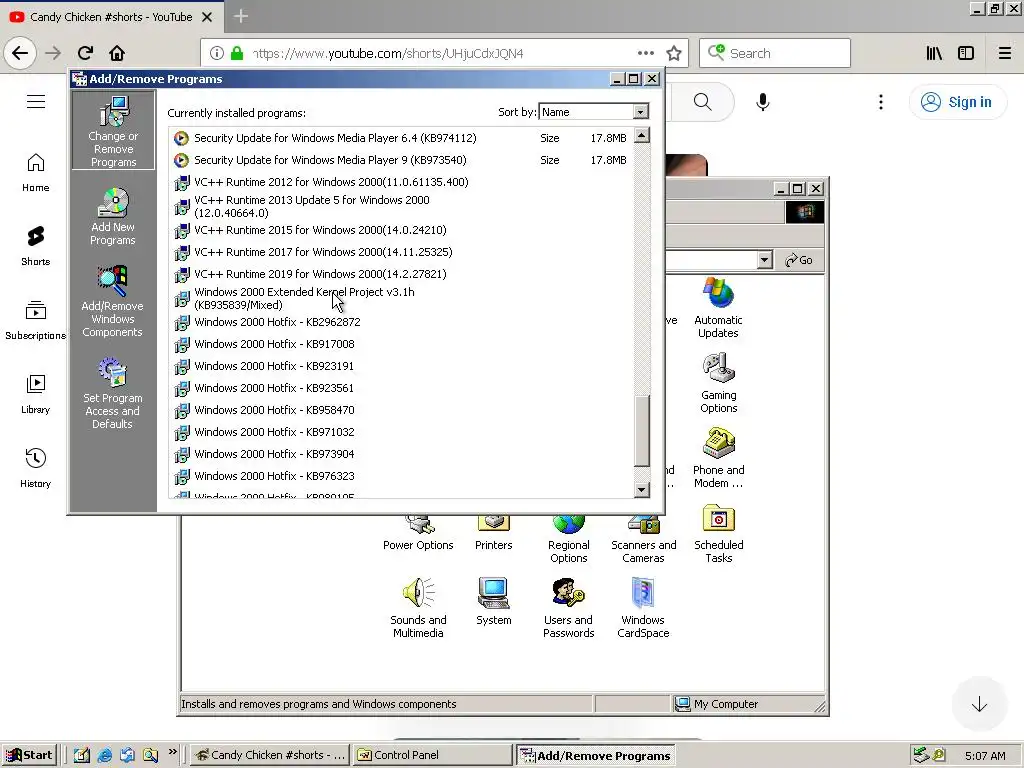Viewport: 1024px width, 768px height.
Task: Open a new browser tab
Action: [x=241, y=16]
